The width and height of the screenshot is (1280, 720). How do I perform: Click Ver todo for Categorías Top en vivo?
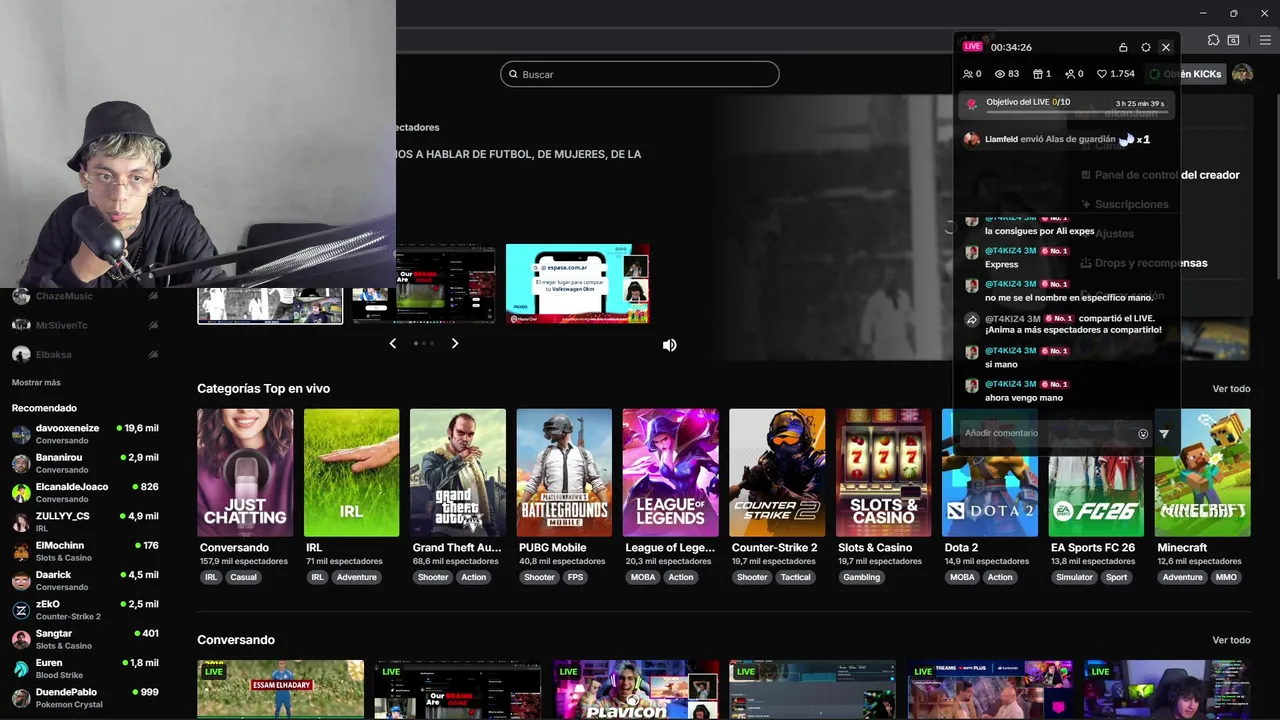(x=1231, y=389)
